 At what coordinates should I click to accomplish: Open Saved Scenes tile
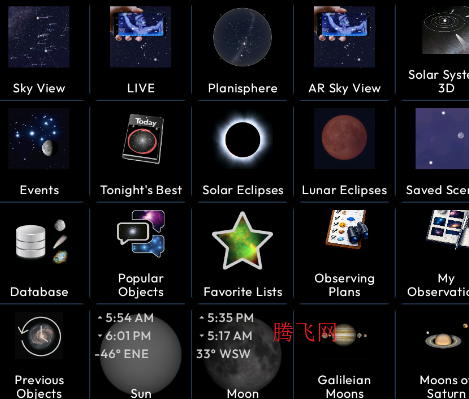tap(433, 152)
